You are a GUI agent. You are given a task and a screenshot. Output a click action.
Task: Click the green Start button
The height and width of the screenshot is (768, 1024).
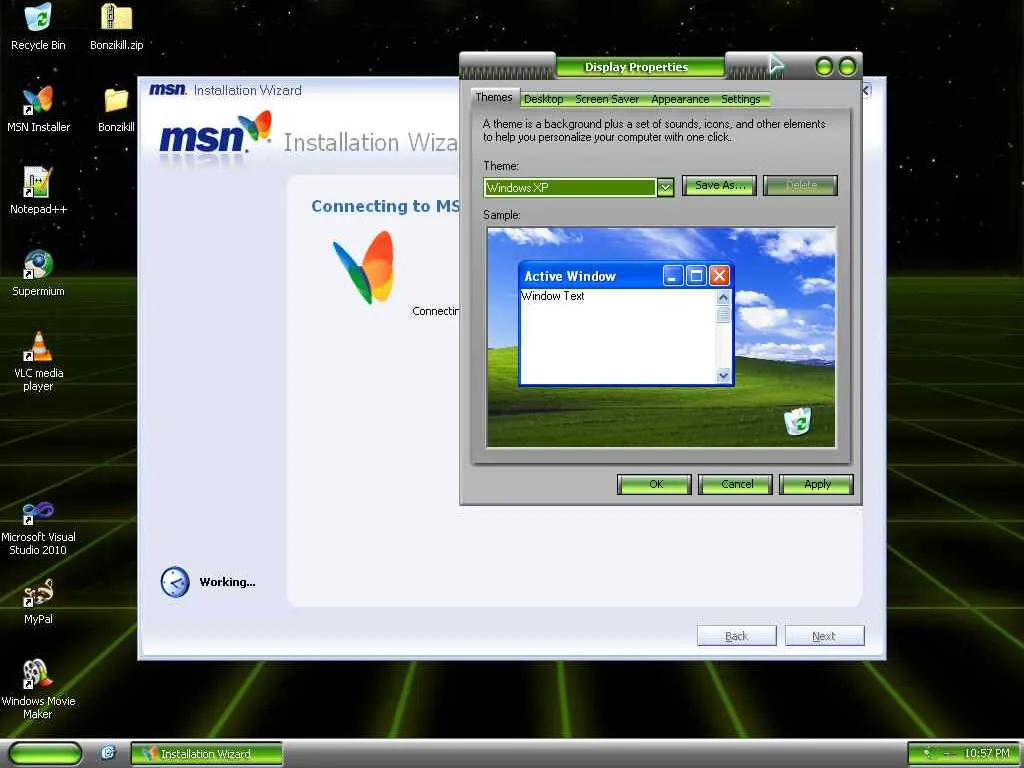44,753
